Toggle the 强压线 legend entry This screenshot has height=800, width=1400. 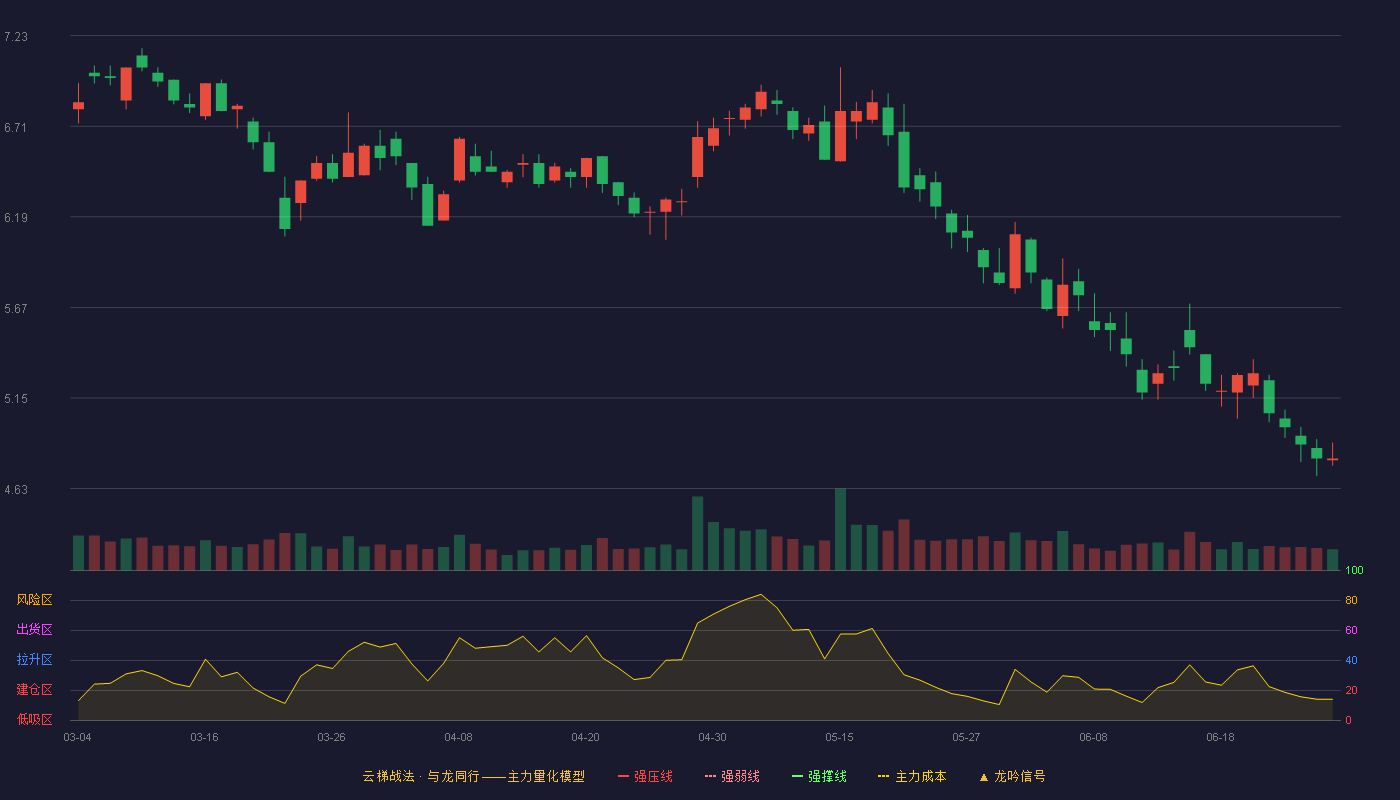coord(645,776)
